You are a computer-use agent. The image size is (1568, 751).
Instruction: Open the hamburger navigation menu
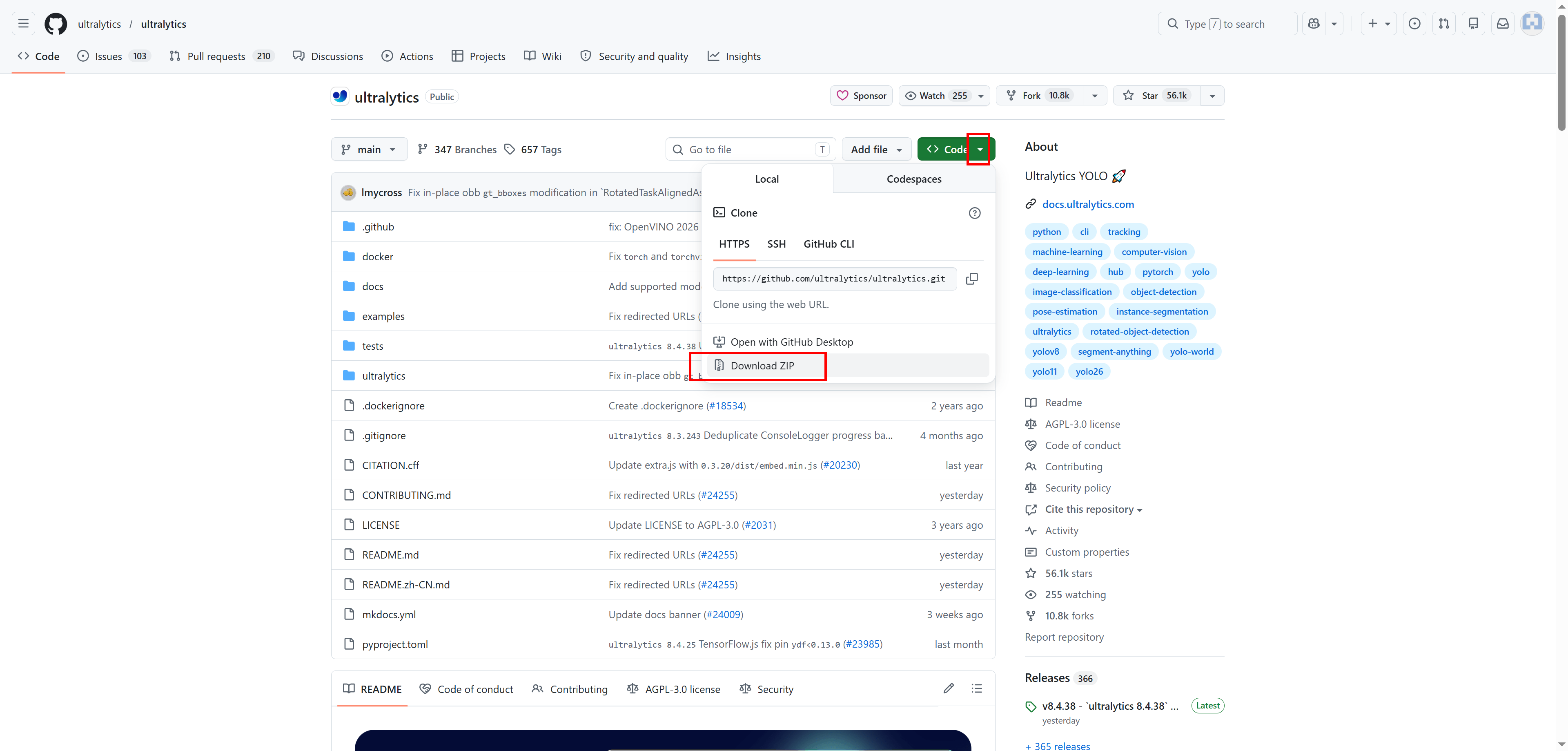[23, 24]
